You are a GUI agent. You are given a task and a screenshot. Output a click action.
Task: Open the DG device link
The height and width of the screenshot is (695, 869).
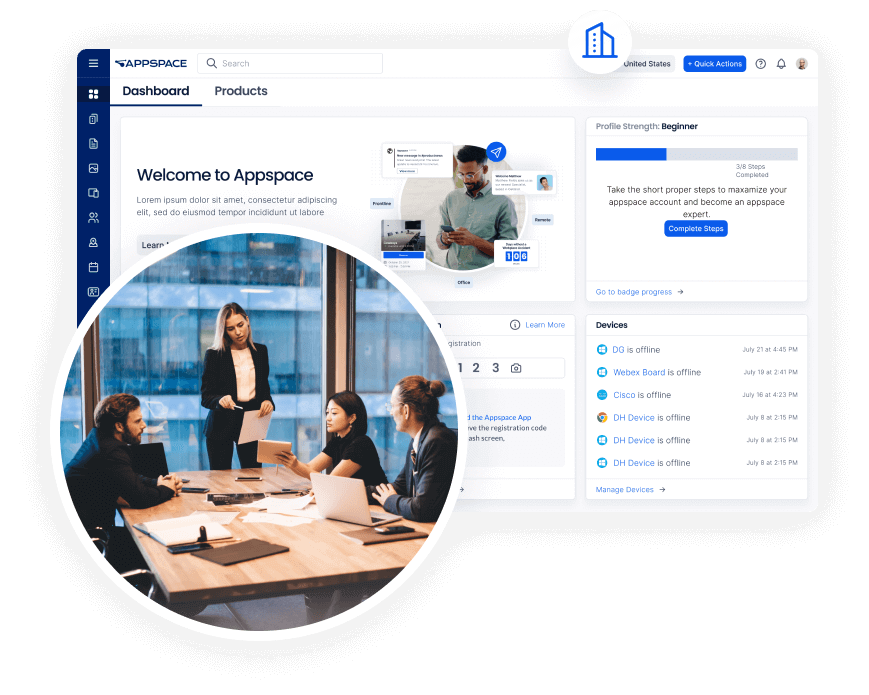click(x=618, y=350)
